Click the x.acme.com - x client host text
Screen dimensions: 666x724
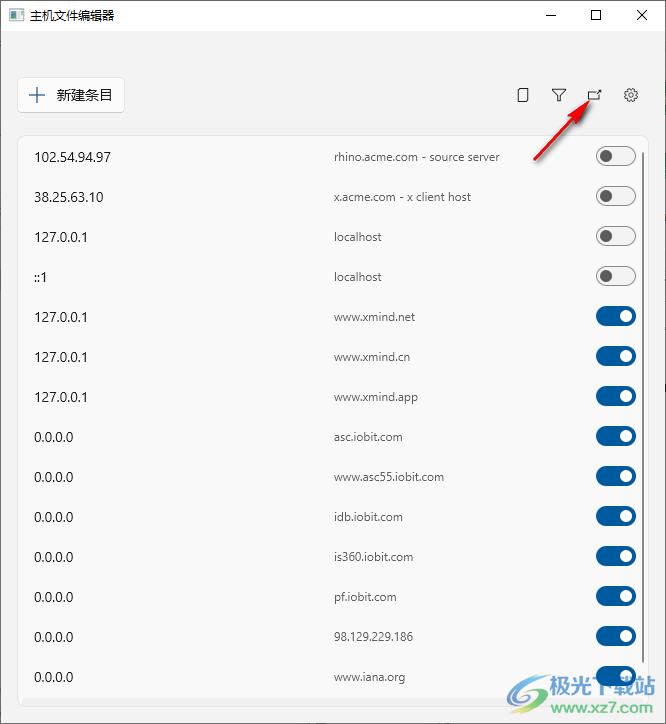point(402,197)
